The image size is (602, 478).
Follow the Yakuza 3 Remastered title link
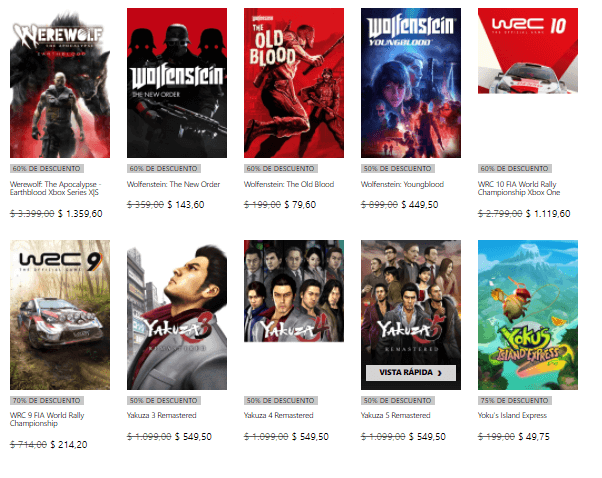click(x=162, y=415)
